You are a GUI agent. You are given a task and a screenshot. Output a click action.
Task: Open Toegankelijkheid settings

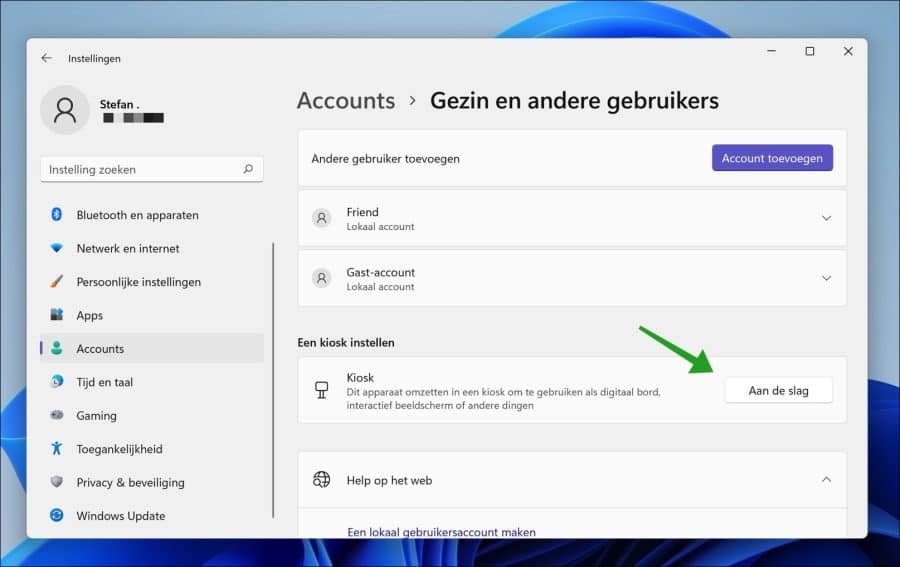(152, 448)
